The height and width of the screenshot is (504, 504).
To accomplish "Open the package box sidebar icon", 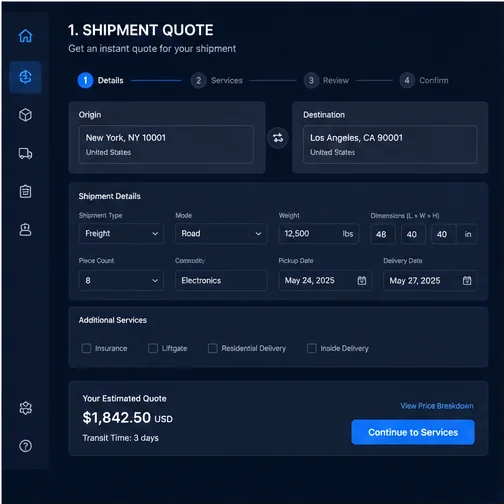I will click(25, 115).
